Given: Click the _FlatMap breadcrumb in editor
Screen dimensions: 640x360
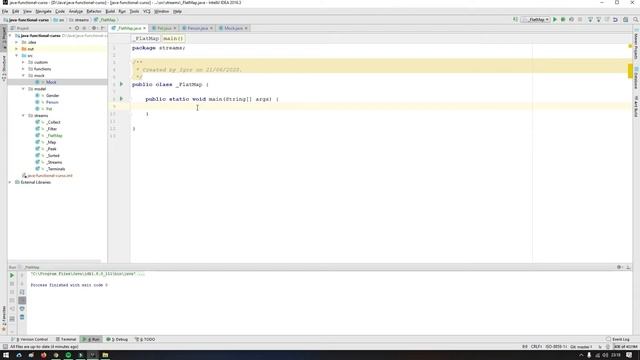Looking at the screenshot, I should click(146, 38).
